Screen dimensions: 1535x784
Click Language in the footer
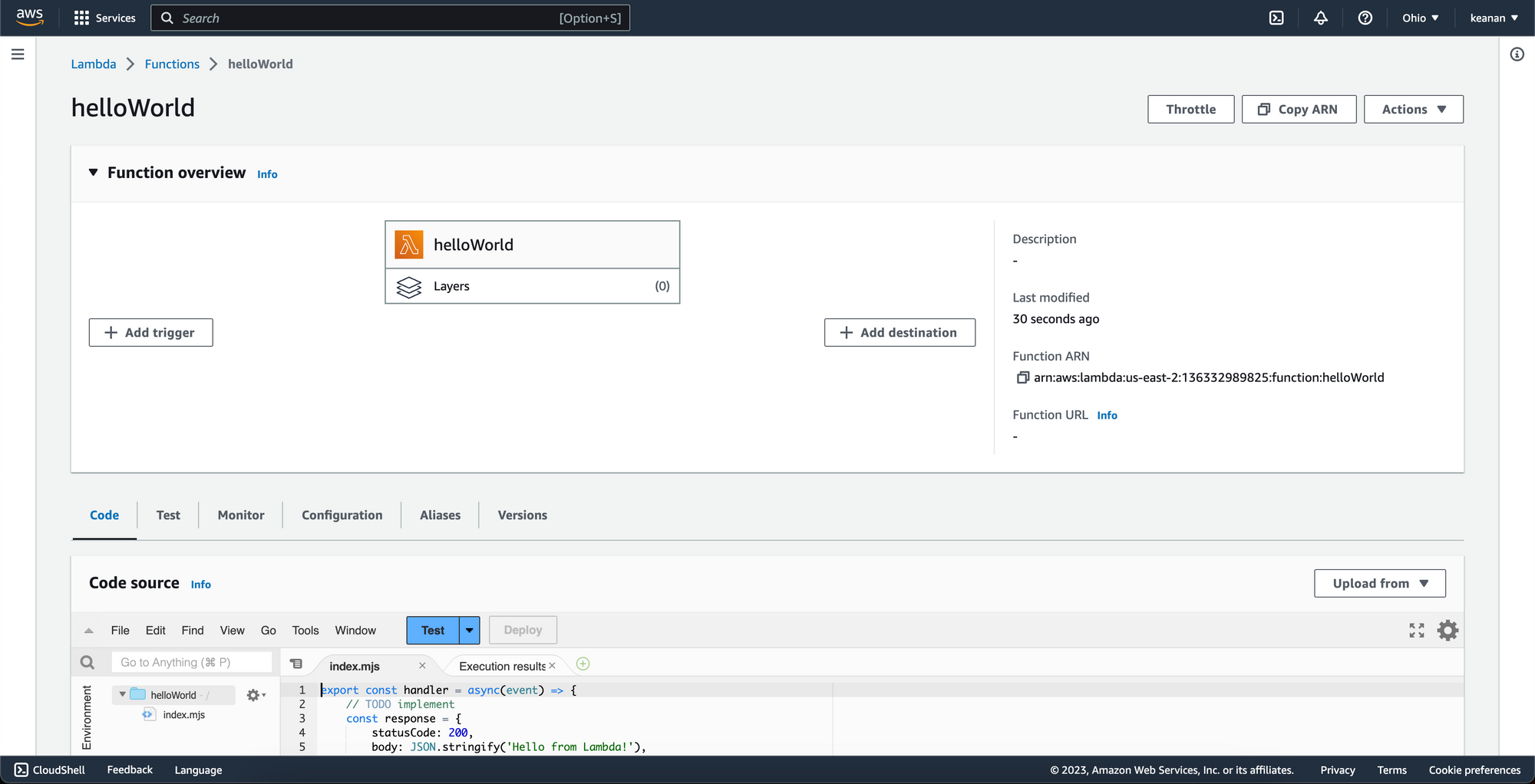[198, 770]
